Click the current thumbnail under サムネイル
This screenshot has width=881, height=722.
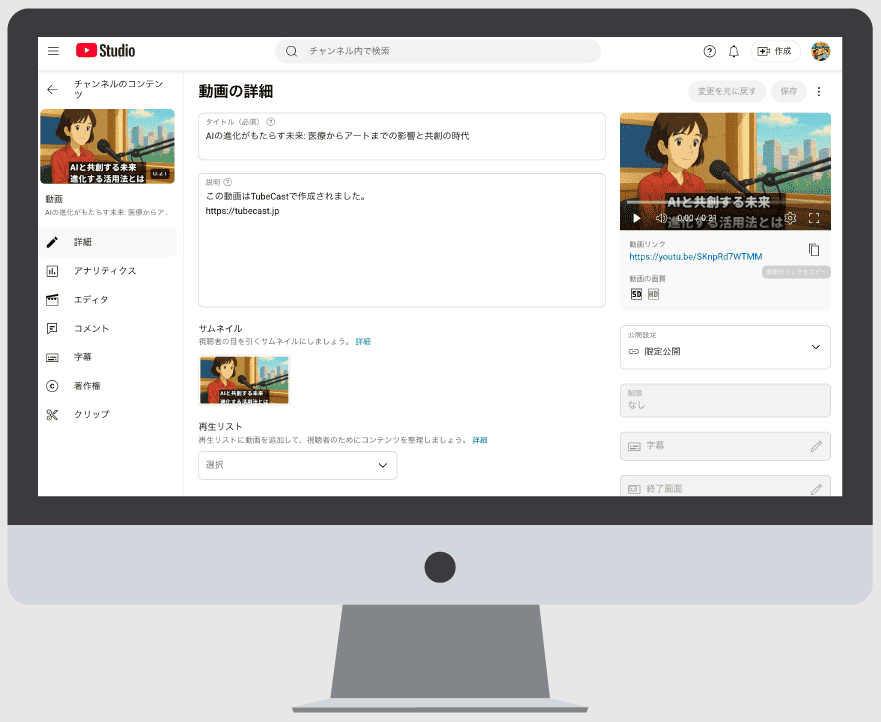click(244, 380)
